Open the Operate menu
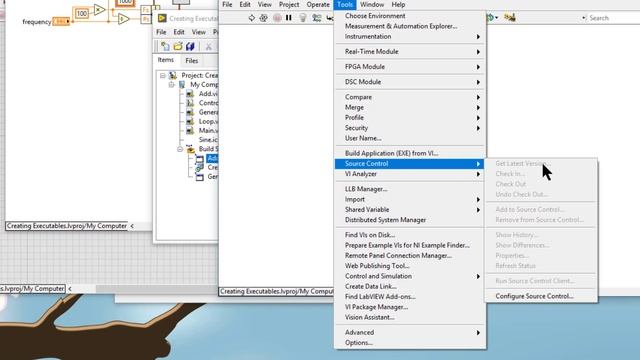Screen dimensions: 640x360 pyautogui.click(x=318, y=4)
